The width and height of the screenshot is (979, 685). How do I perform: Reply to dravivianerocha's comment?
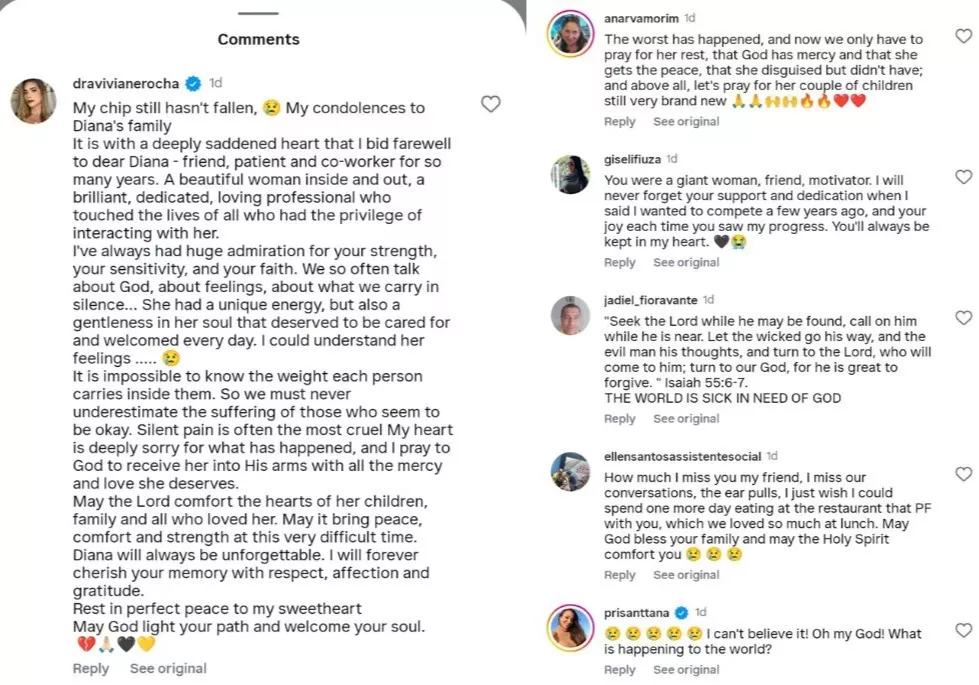click(x=91, y=668)
